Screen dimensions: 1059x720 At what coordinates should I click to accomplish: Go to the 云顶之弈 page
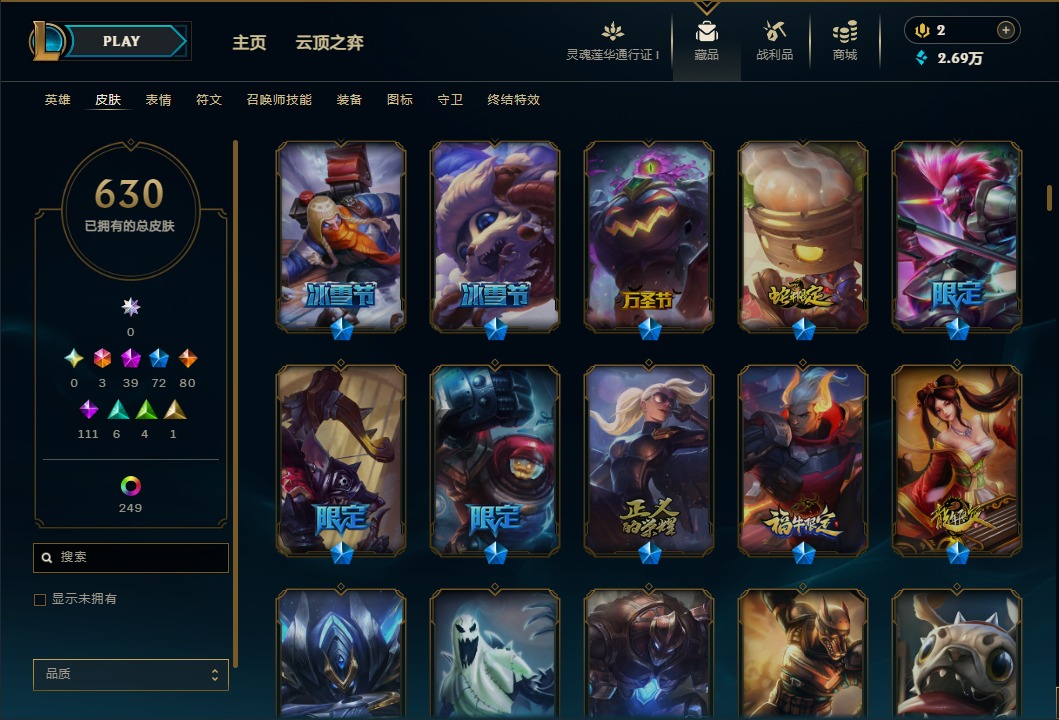(x=330, y=43)
